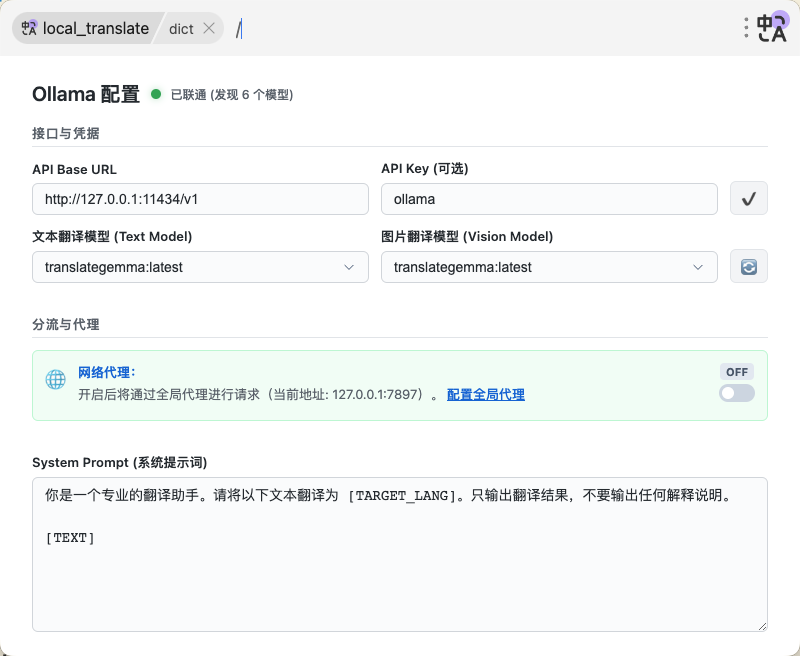Open the 文本翻译模型 (Text Model) dropdown
Viewport: 800px width, 656px height.
tap(200, 267)
